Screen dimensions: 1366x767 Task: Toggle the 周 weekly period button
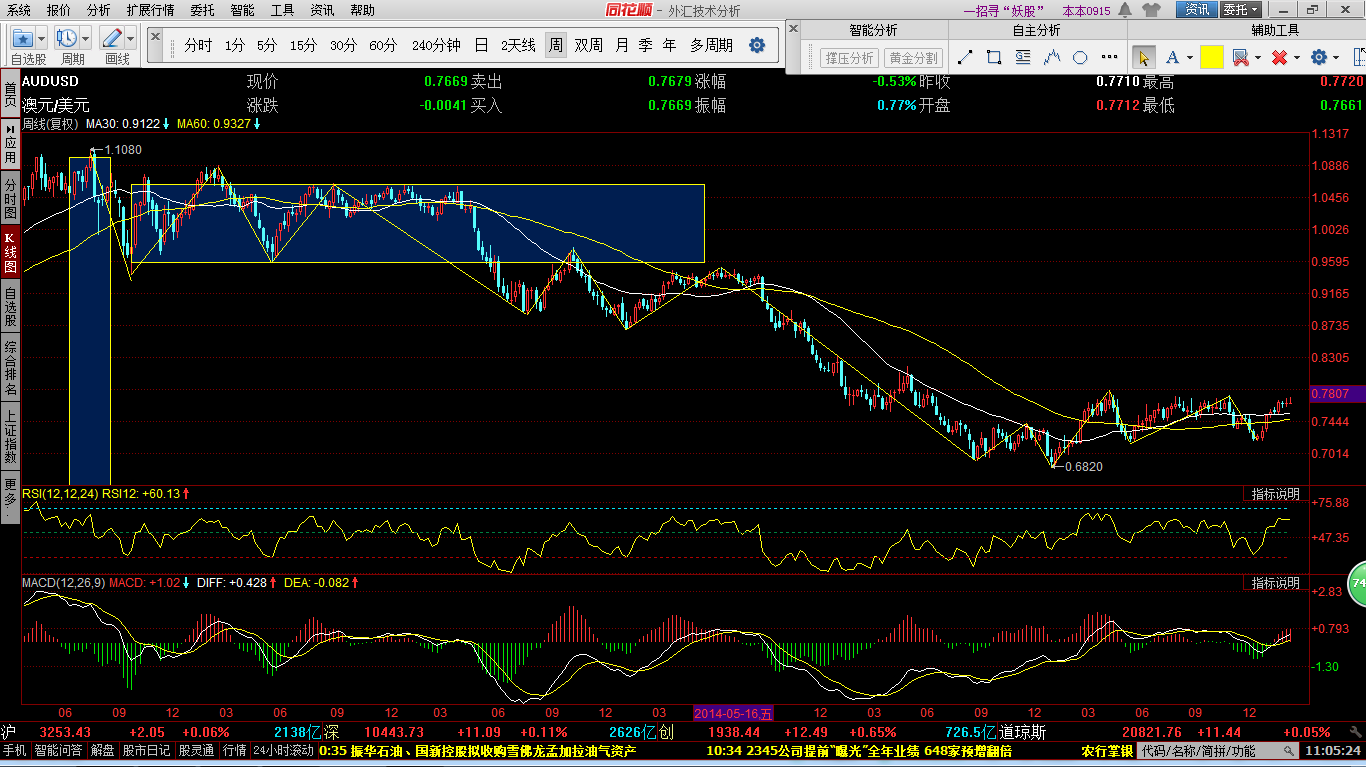555,45
